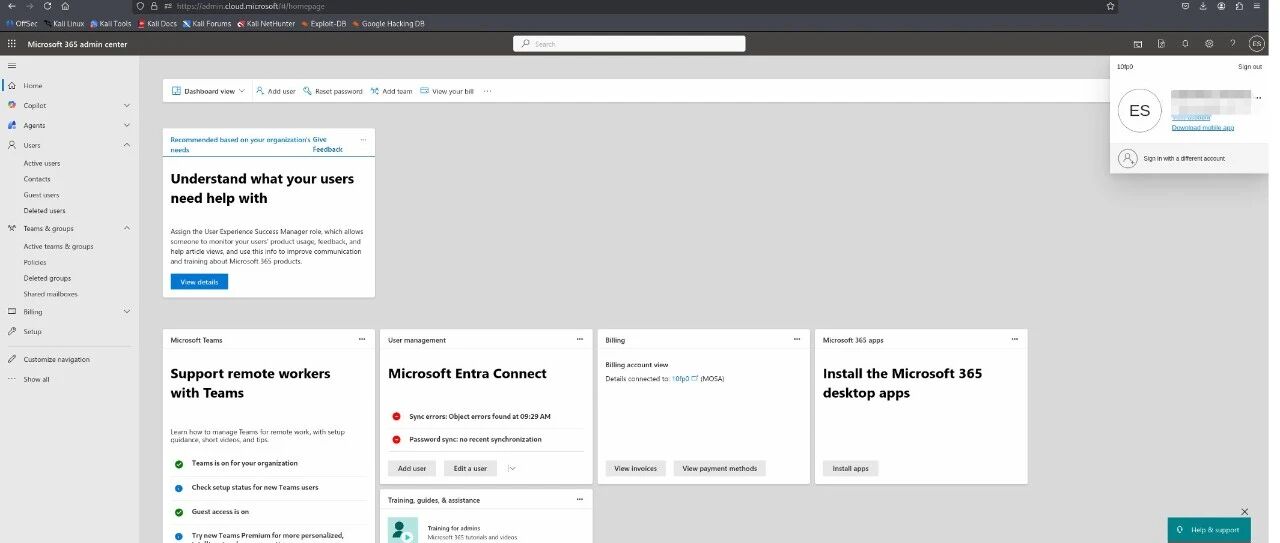Click the Copilot icon in sidebar

point(12,105)
